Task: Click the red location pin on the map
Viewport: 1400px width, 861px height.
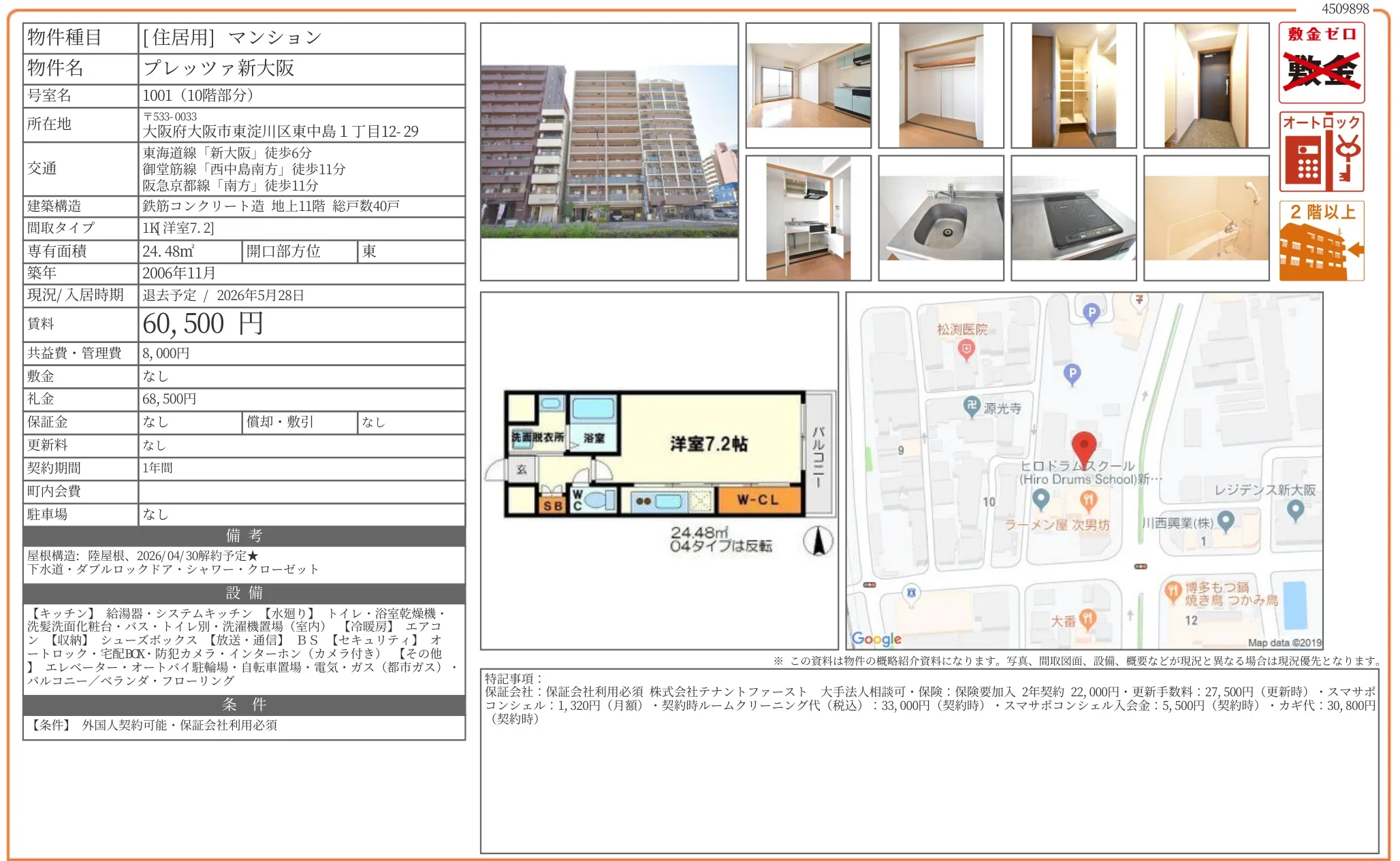Action: pos(1083,447)
